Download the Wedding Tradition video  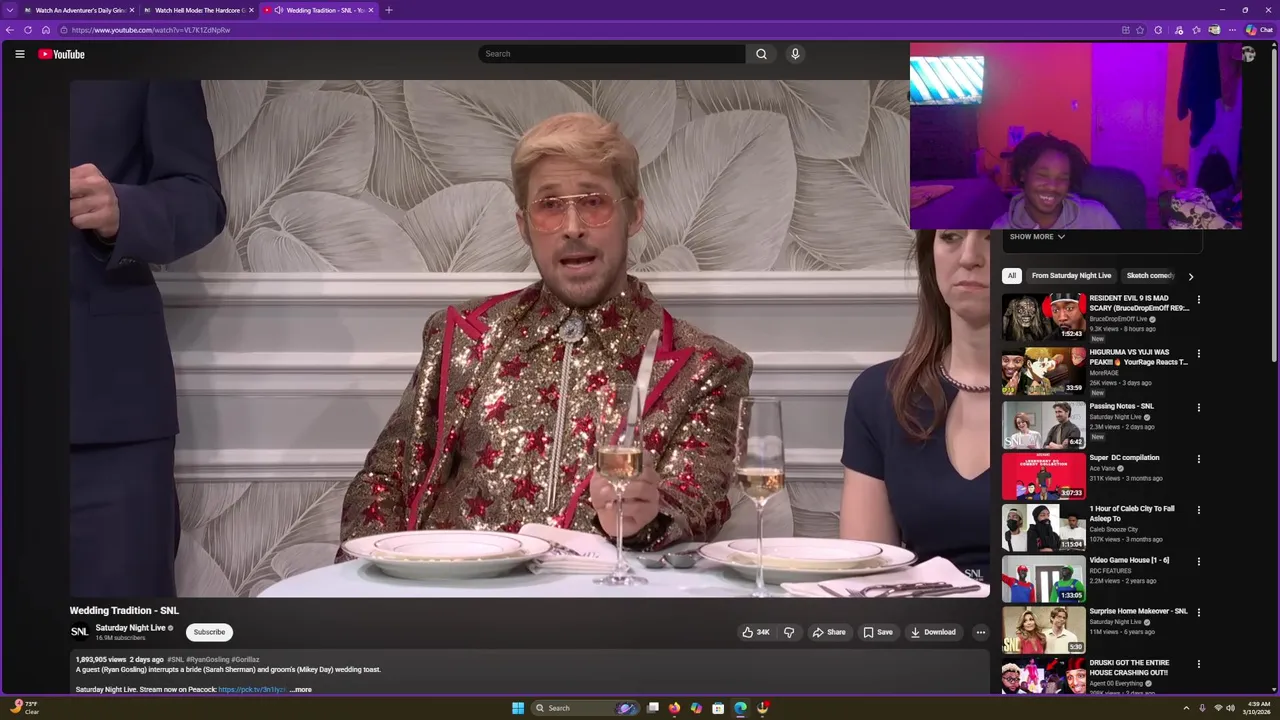point(933,632)
